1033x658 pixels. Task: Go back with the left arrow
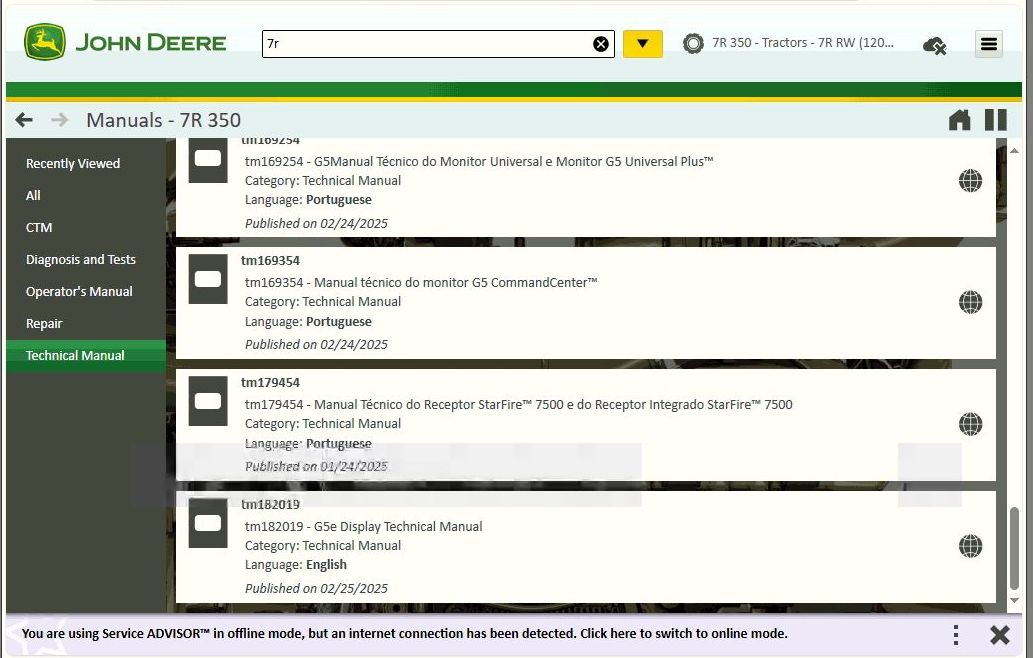[x=24, y=120]
